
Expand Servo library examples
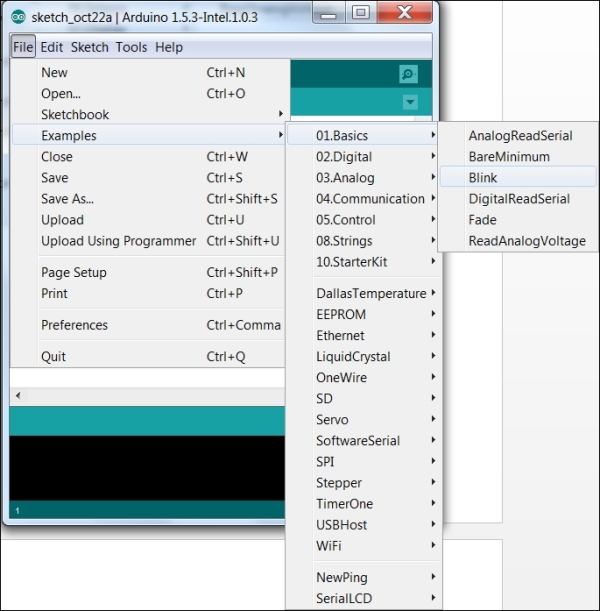(x=363, y=420)
